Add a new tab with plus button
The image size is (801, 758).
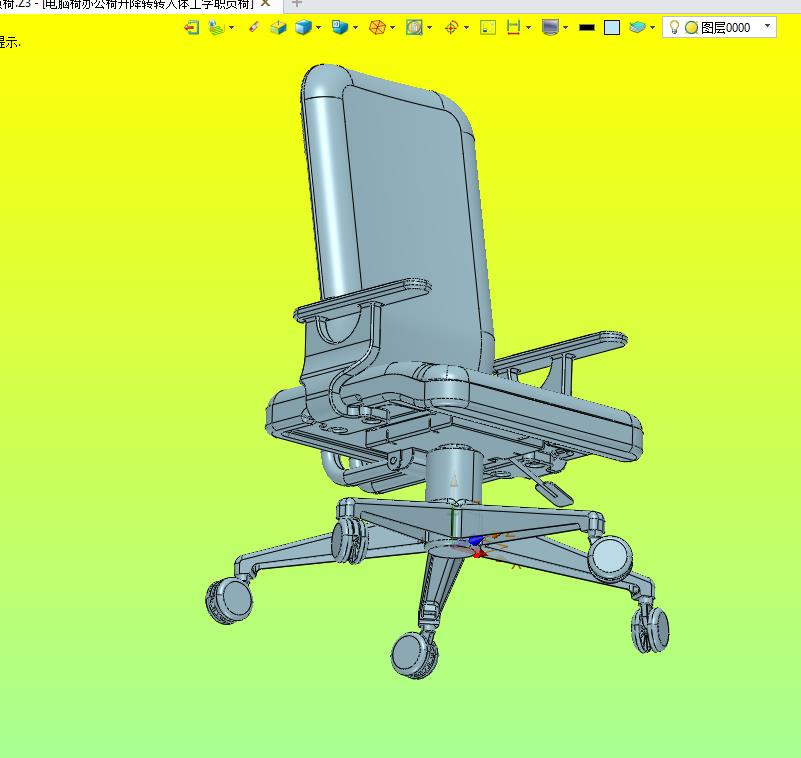coord(296,4)
